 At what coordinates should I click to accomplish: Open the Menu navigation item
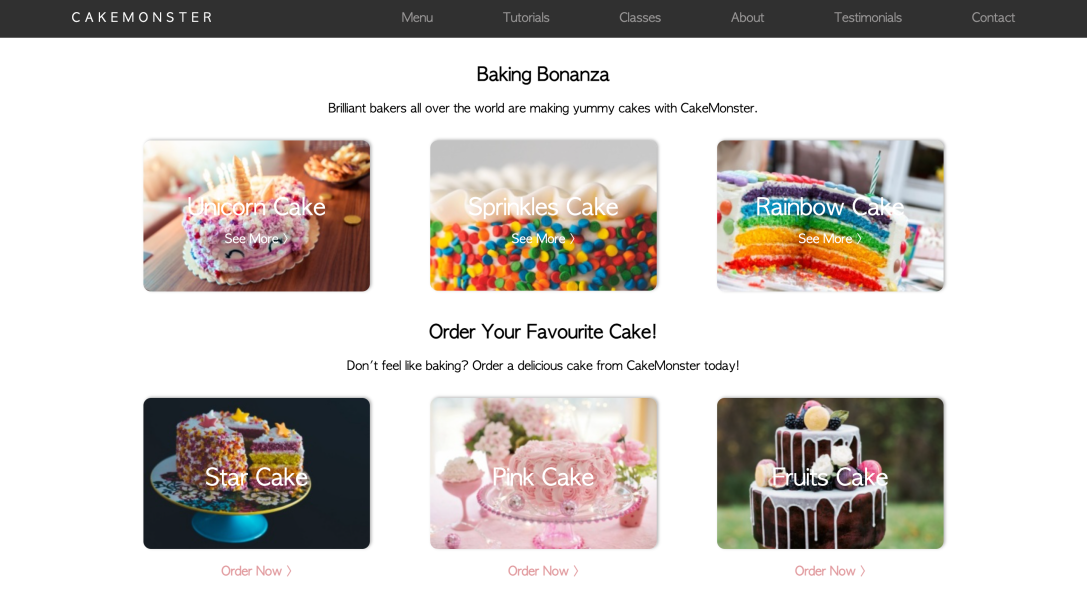(x=417, y=17)
